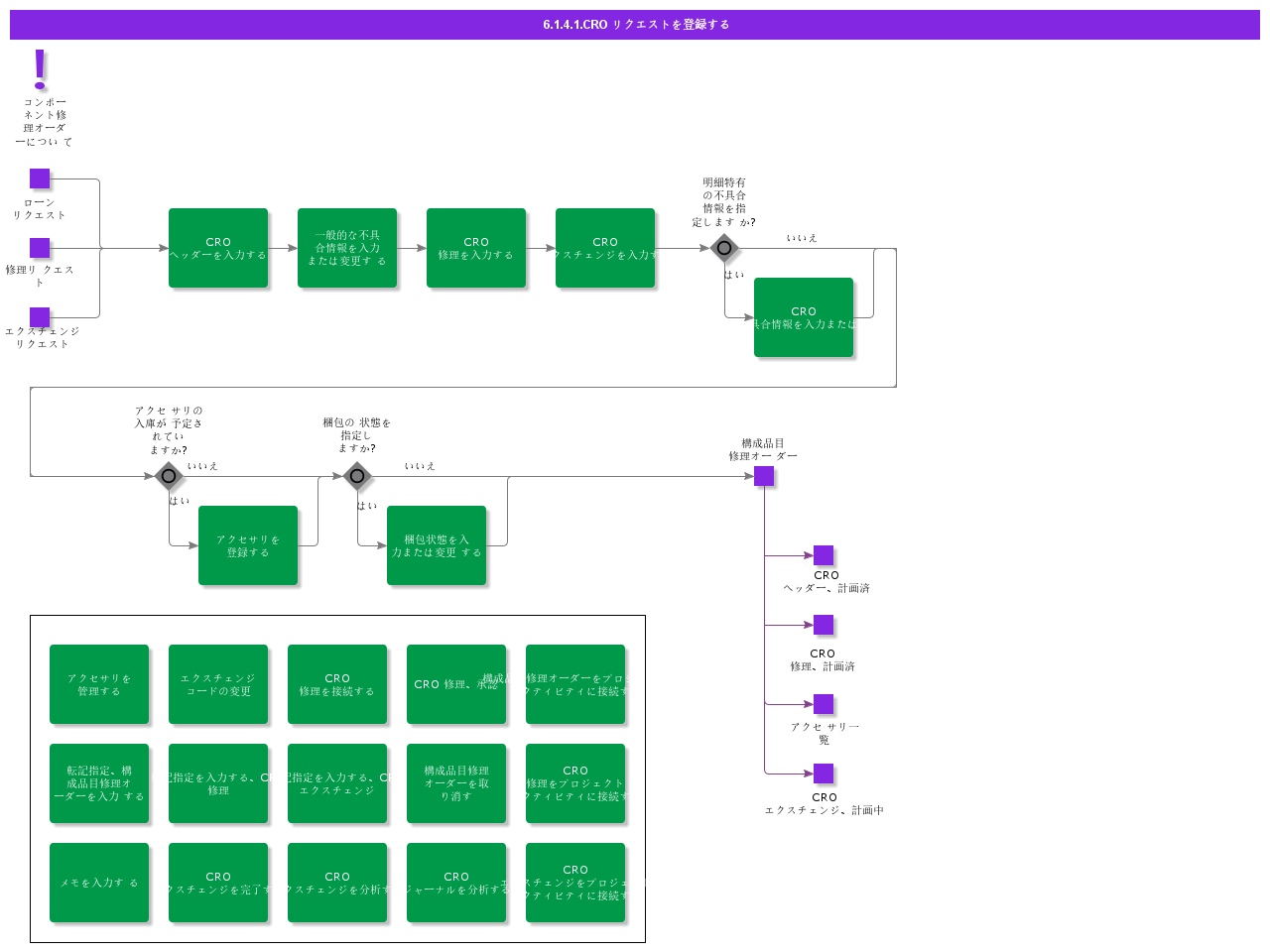Select the ローン リクエスト purple square
1270x952 pixels.
40,178
